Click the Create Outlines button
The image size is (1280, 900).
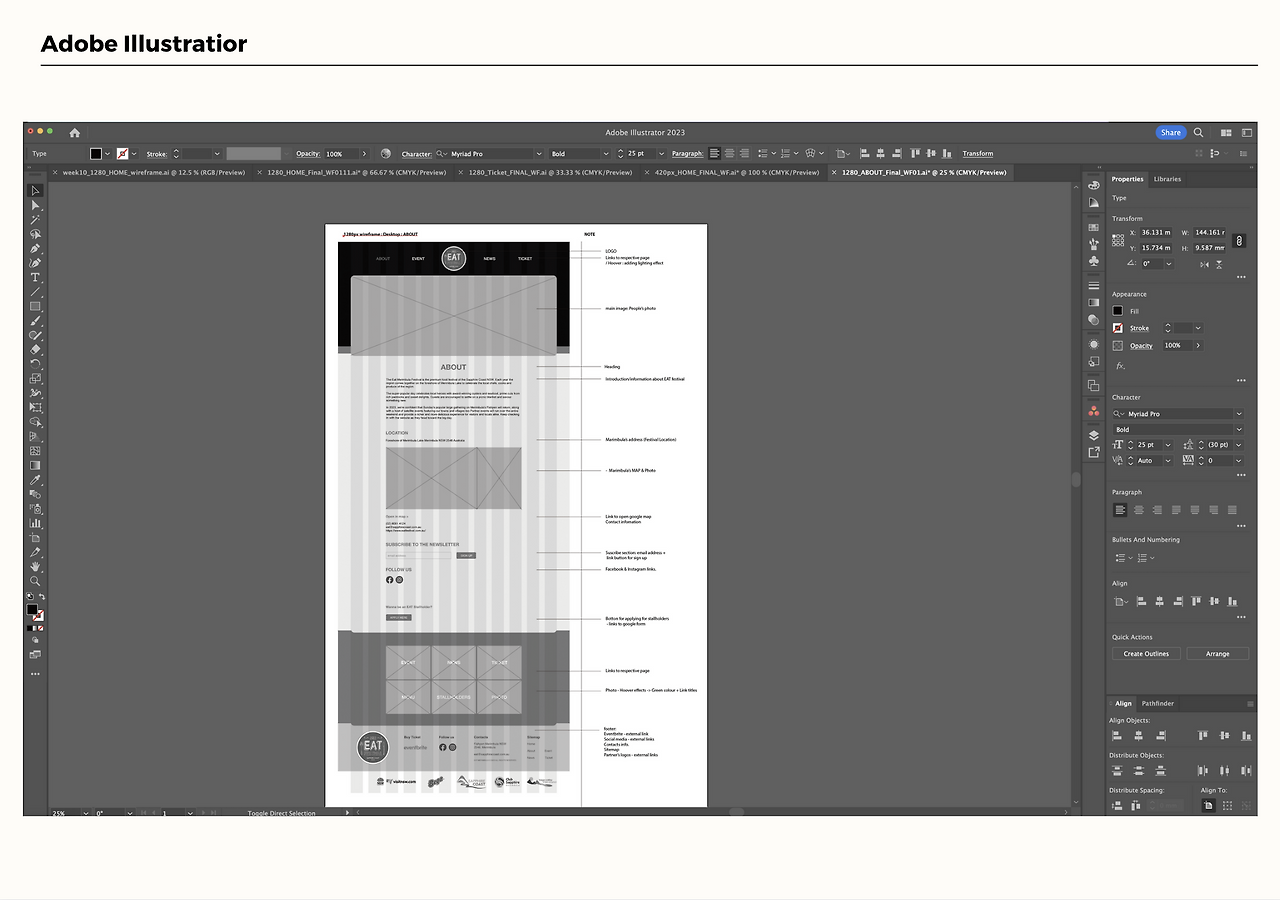point(1146,653)
